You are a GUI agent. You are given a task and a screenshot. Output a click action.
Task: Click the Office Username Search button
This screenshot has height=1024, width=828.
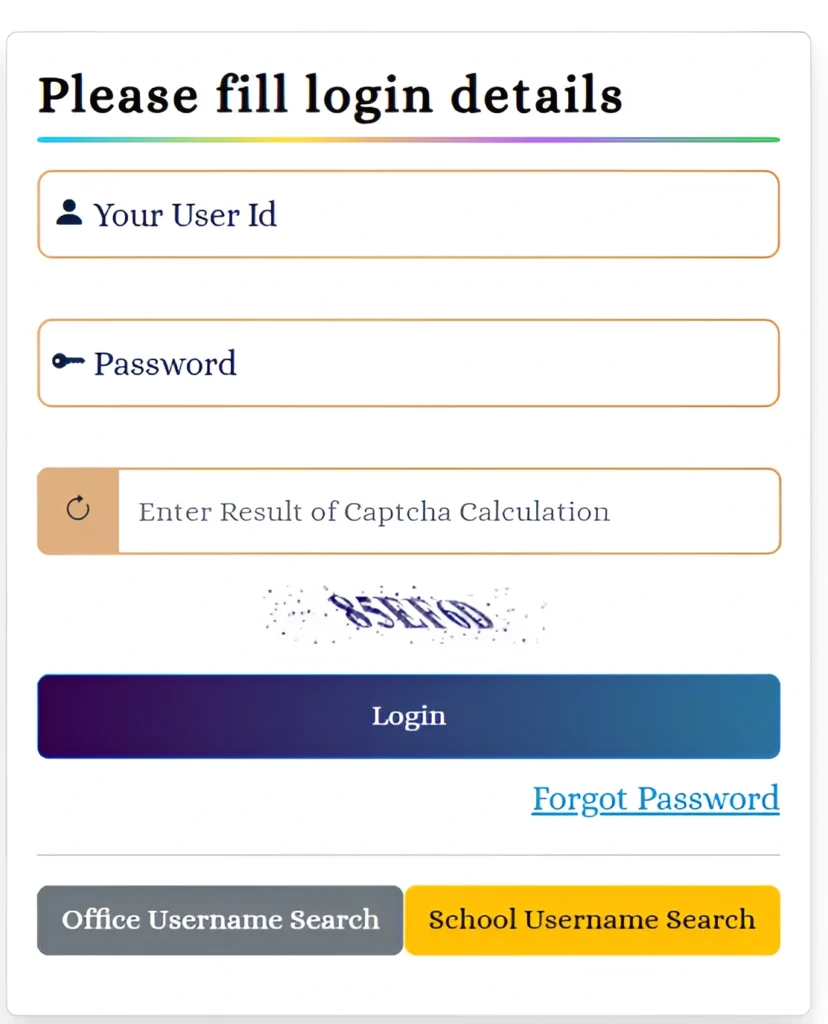(220, 920)
